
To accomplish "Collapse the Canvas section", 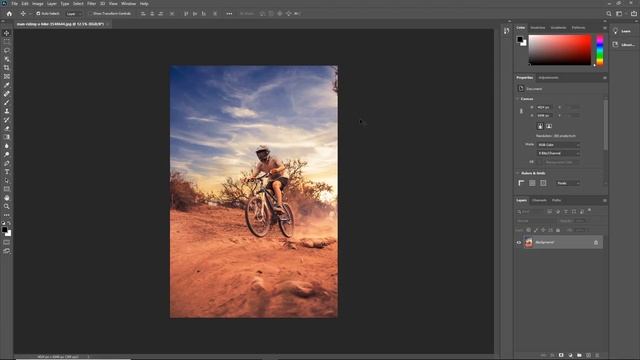I will coord(518,99).
